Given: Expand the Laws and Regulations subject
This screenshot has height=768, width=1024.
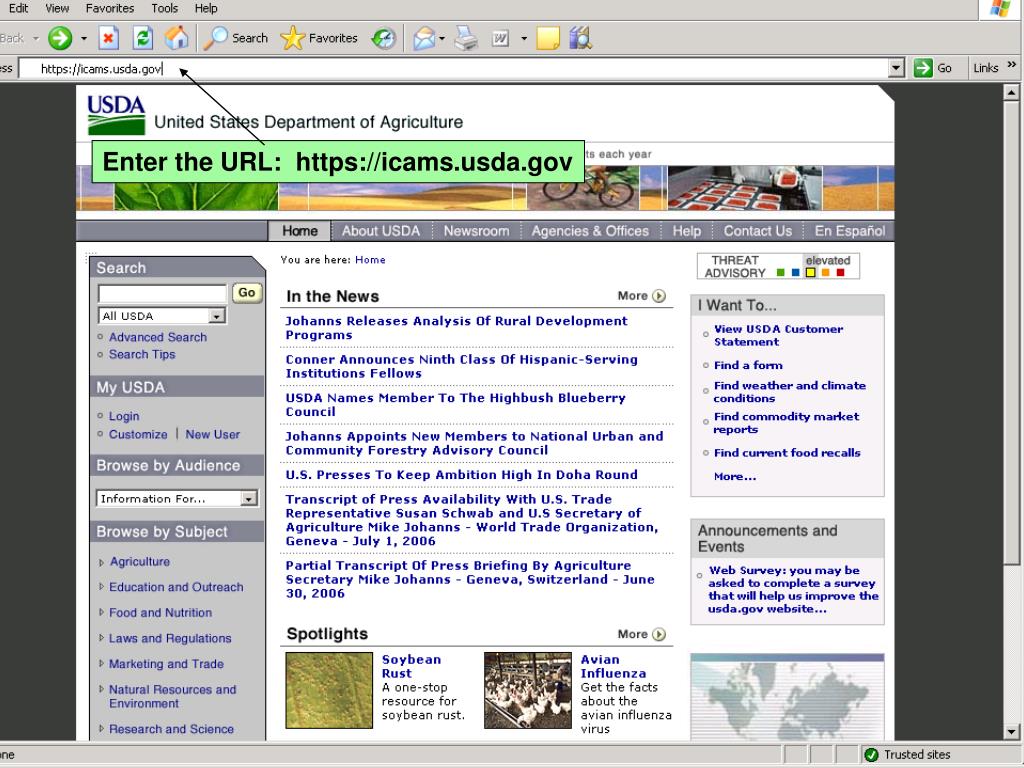Looking at the screenshot, I should 101,638.
